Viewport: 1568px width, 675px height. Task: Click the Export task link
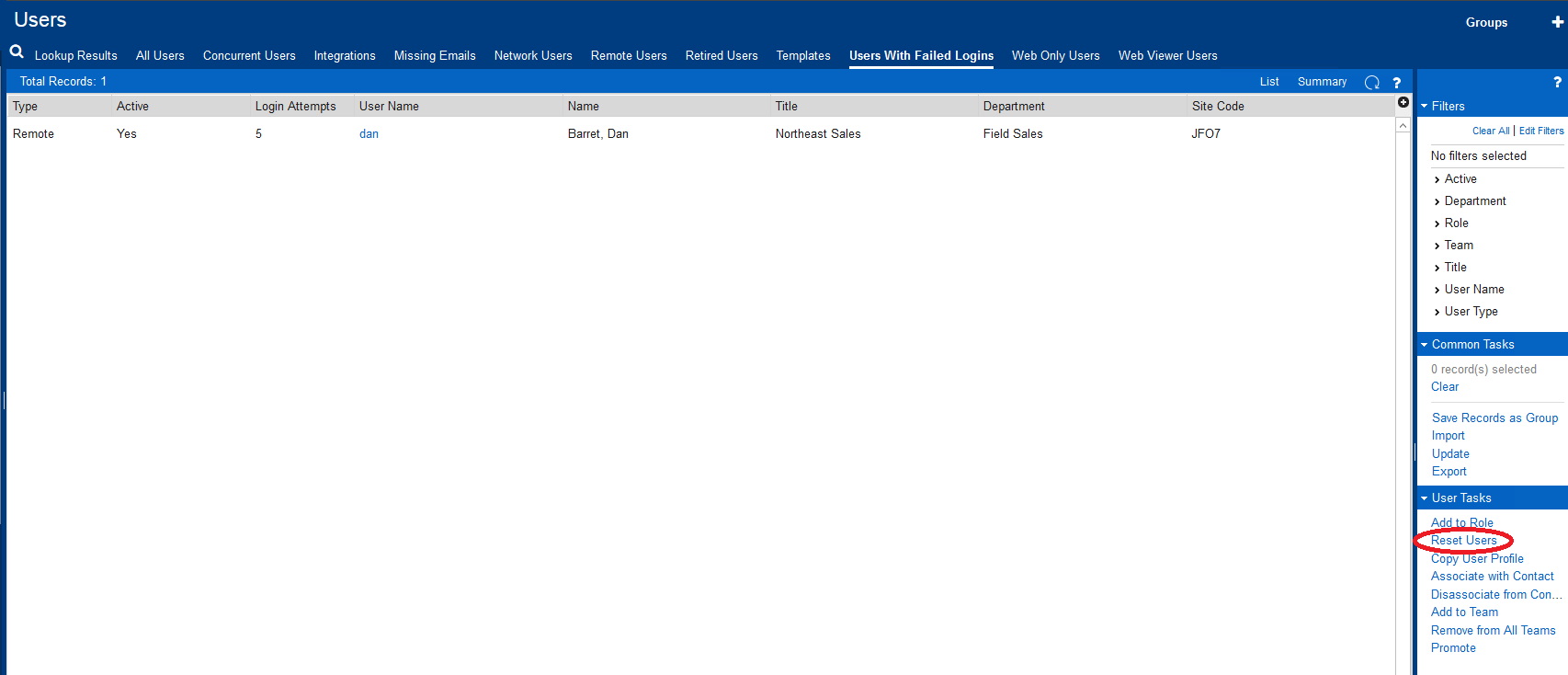click(x=1449, y=472)
